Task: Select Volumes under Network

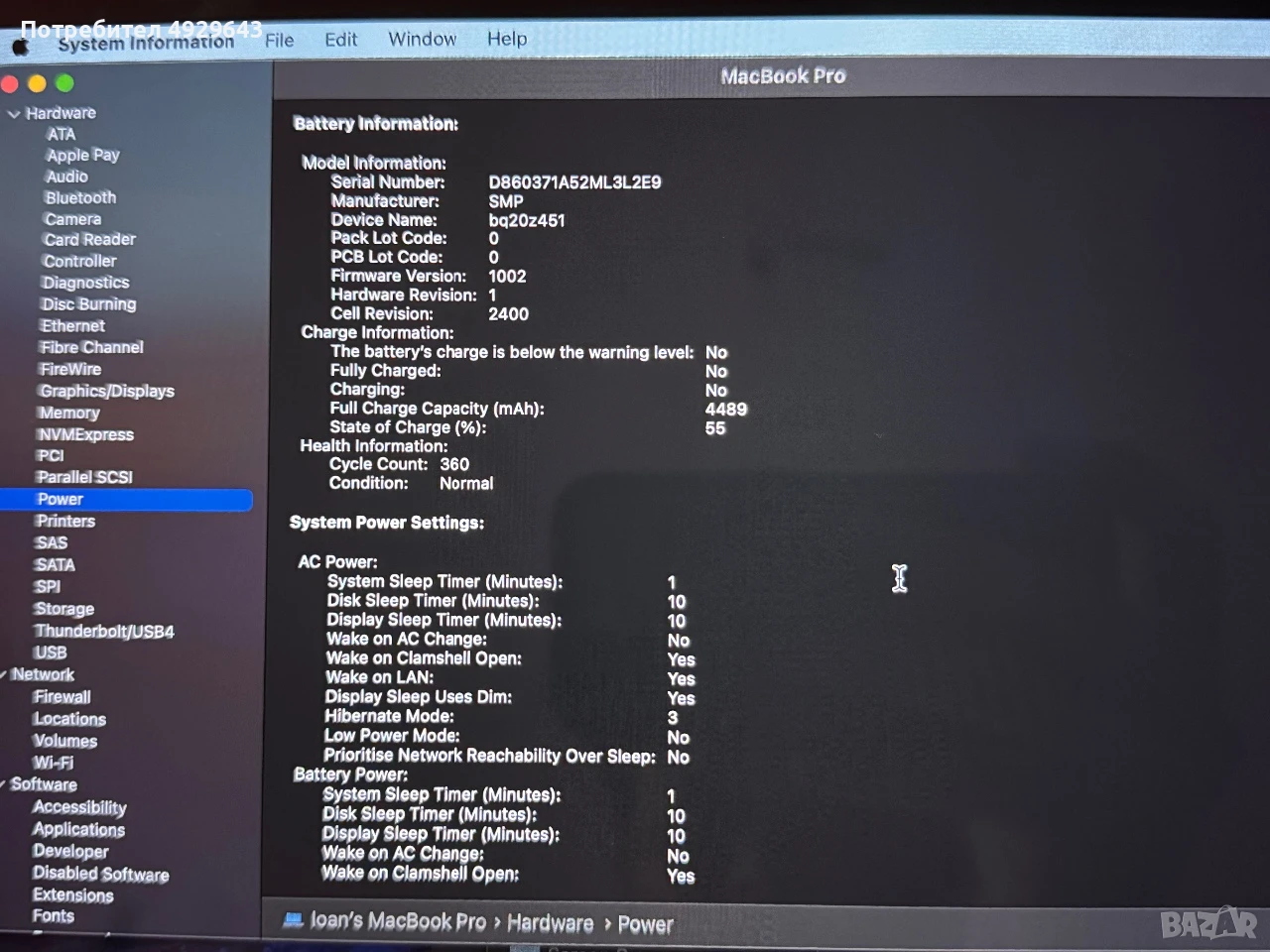Action: 65,741
